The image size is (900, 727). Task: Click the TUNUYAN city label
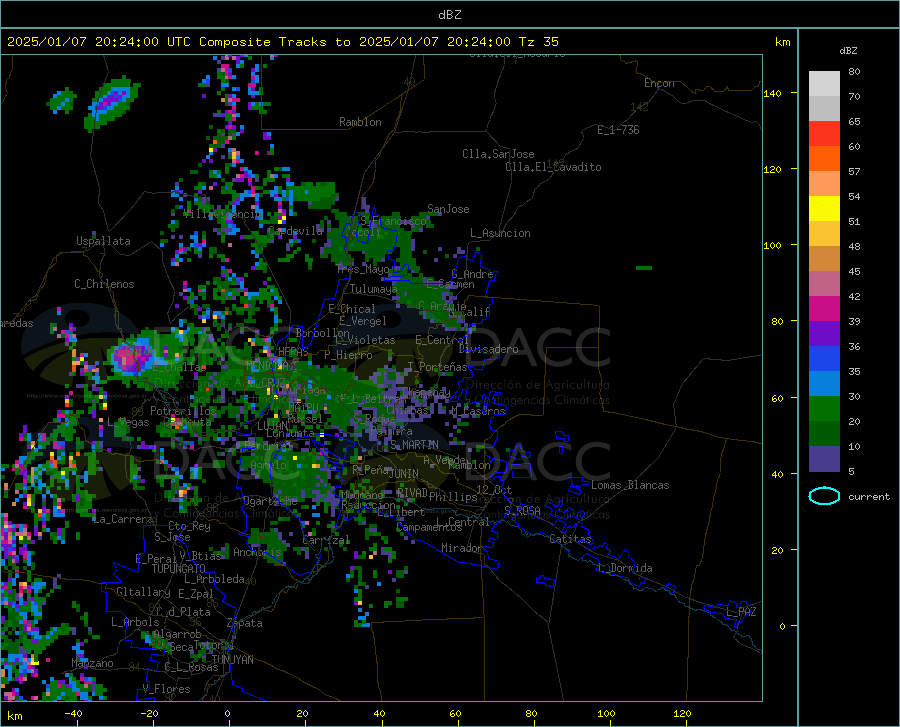(x=232, y=660)
